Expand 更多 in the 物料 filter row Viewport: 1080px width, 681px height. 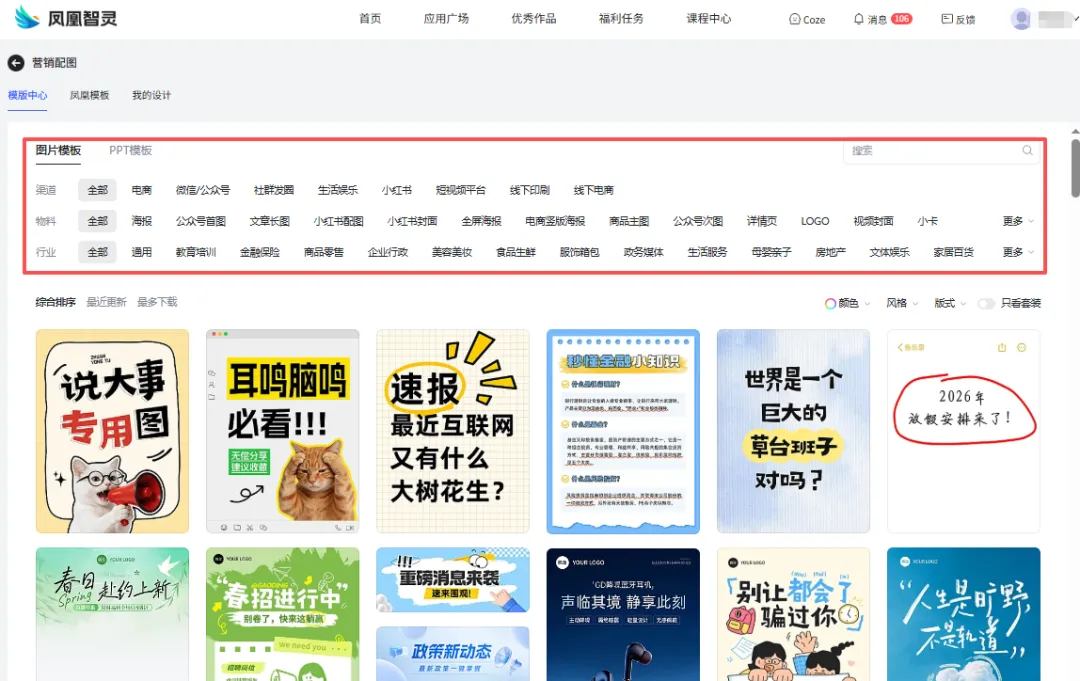point(1013,220)
